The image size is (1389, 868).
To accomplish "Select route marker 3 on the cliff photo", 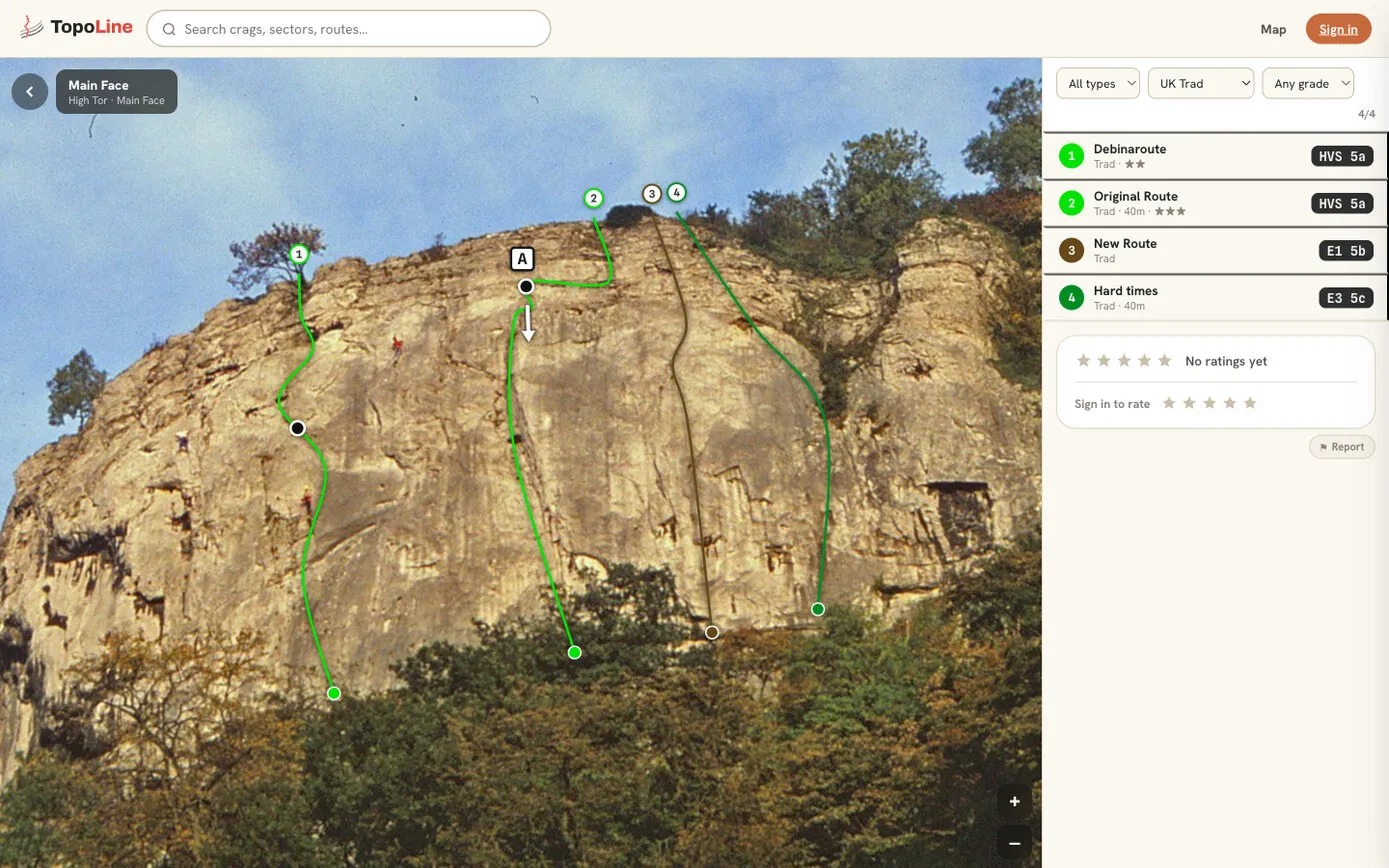I will click(652, 194).
